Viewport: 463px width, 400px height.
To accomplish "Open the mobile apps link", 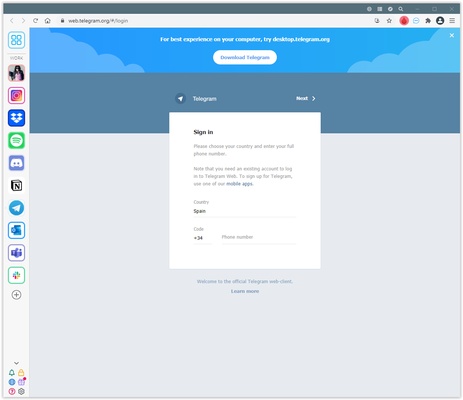I will click(x=239, y=184).
